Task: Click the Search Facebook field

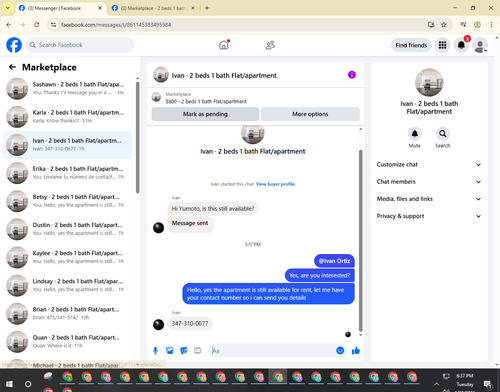Action: tap(80, 45)
